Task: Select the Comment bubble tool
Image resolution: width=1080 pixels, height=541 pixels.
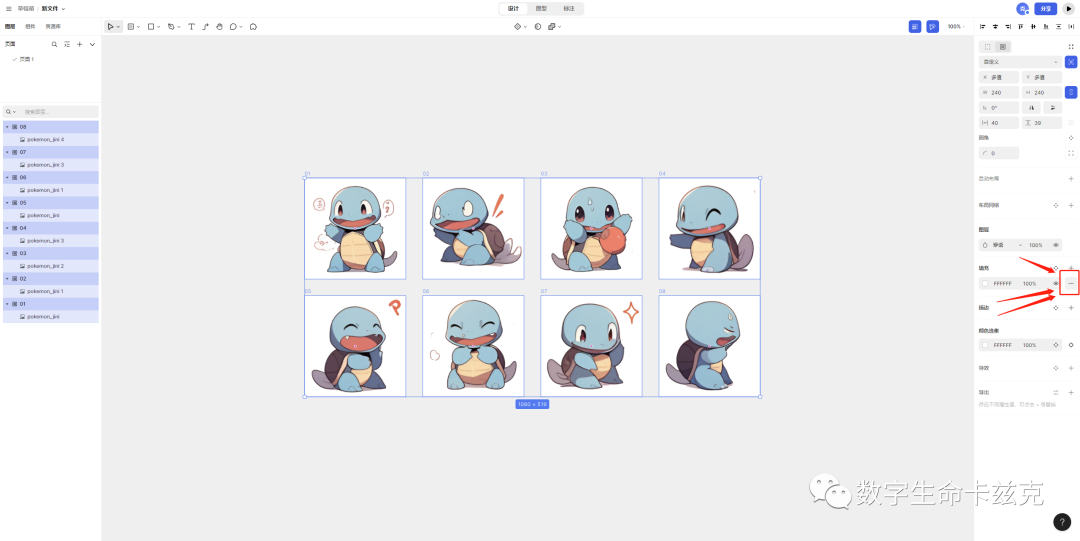Action: pos(233,26)
